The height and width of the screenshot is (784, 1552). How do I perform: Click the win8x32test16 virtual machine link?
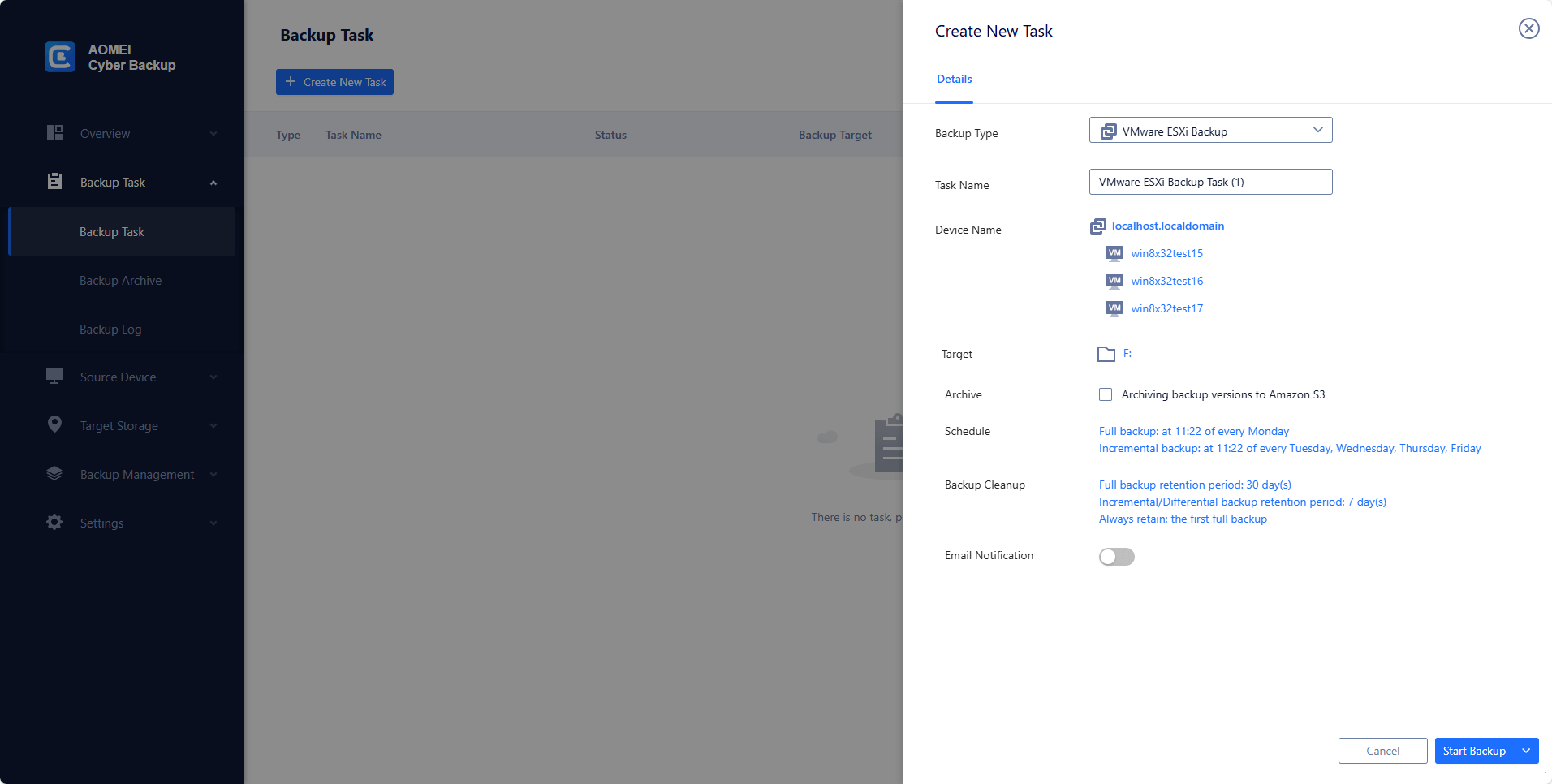coord(1167,281)
